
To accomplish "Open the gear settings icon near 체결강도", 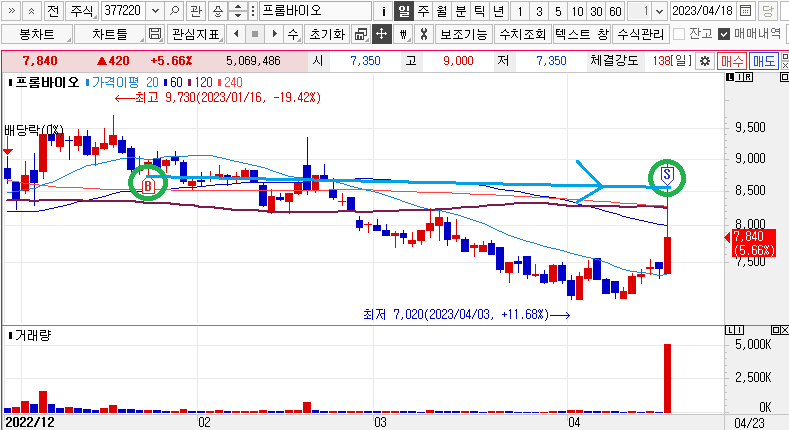I will (705, 61).
